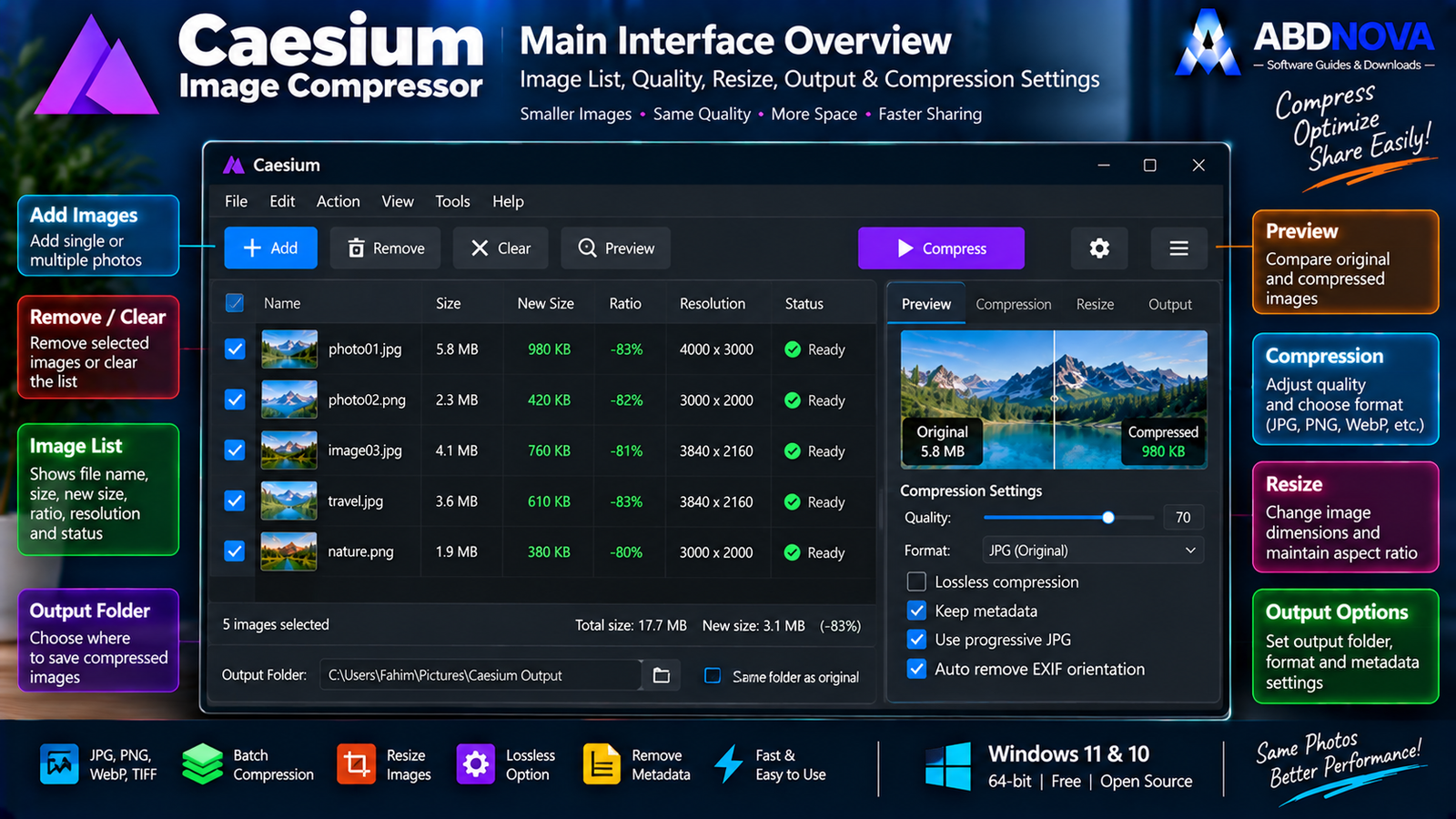Switch to the Output tab
The image size is (1456, 819).
[1170, 305]
